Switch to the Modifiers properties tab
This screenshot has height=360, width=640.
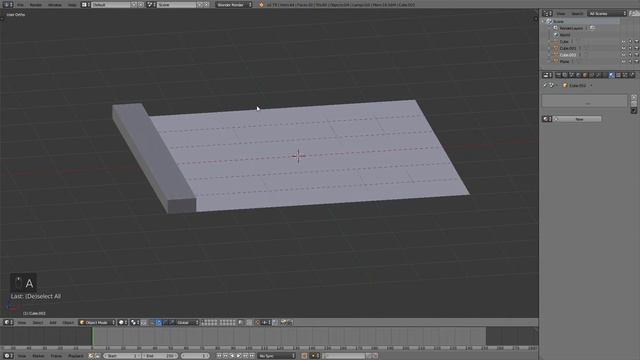[598, 75]
